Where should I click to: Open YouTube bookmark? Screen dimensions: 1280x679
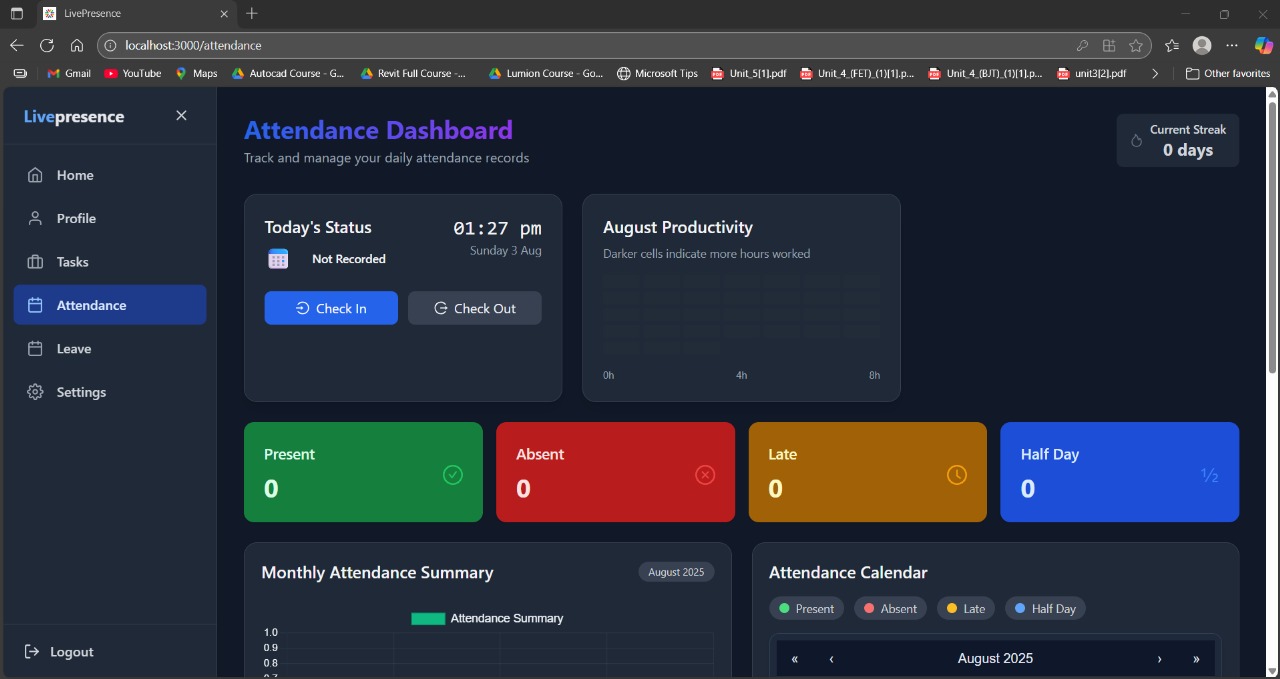click(133, 73)
